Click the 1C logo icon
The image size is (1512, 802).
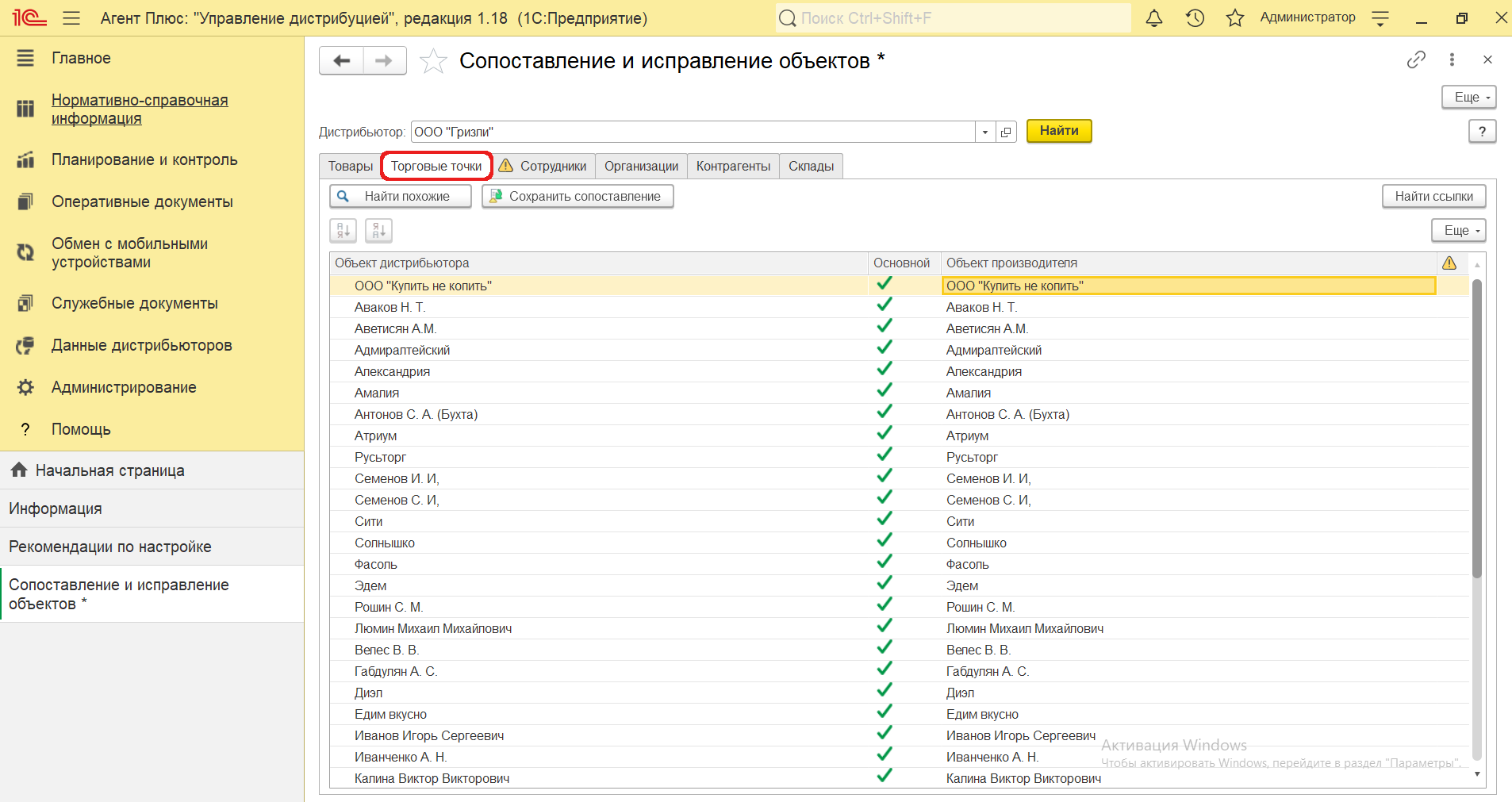click(29, 17)
